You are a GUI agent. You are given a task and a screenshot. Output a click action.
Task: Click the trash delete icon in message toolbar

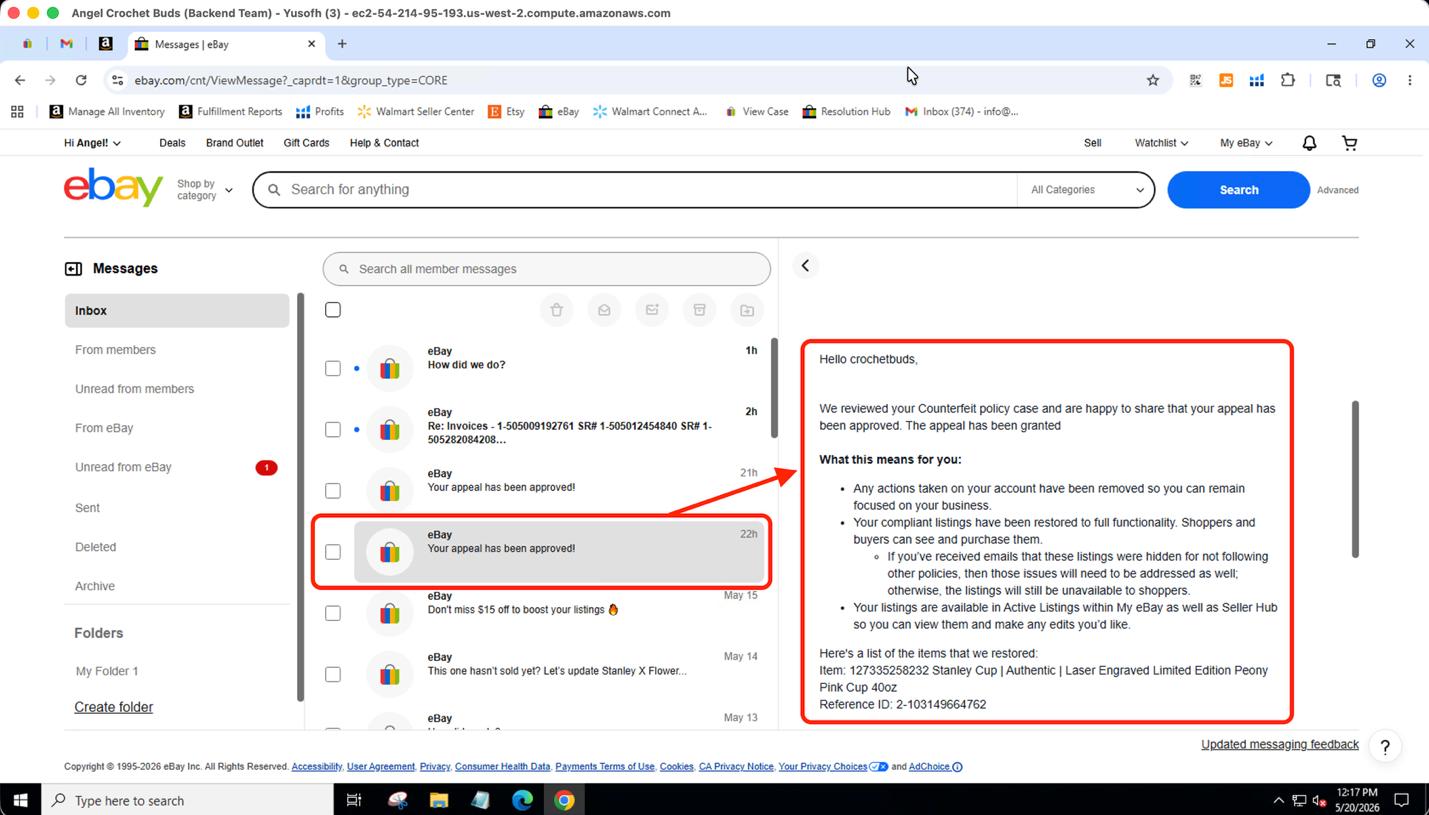[x=556, y=310]
